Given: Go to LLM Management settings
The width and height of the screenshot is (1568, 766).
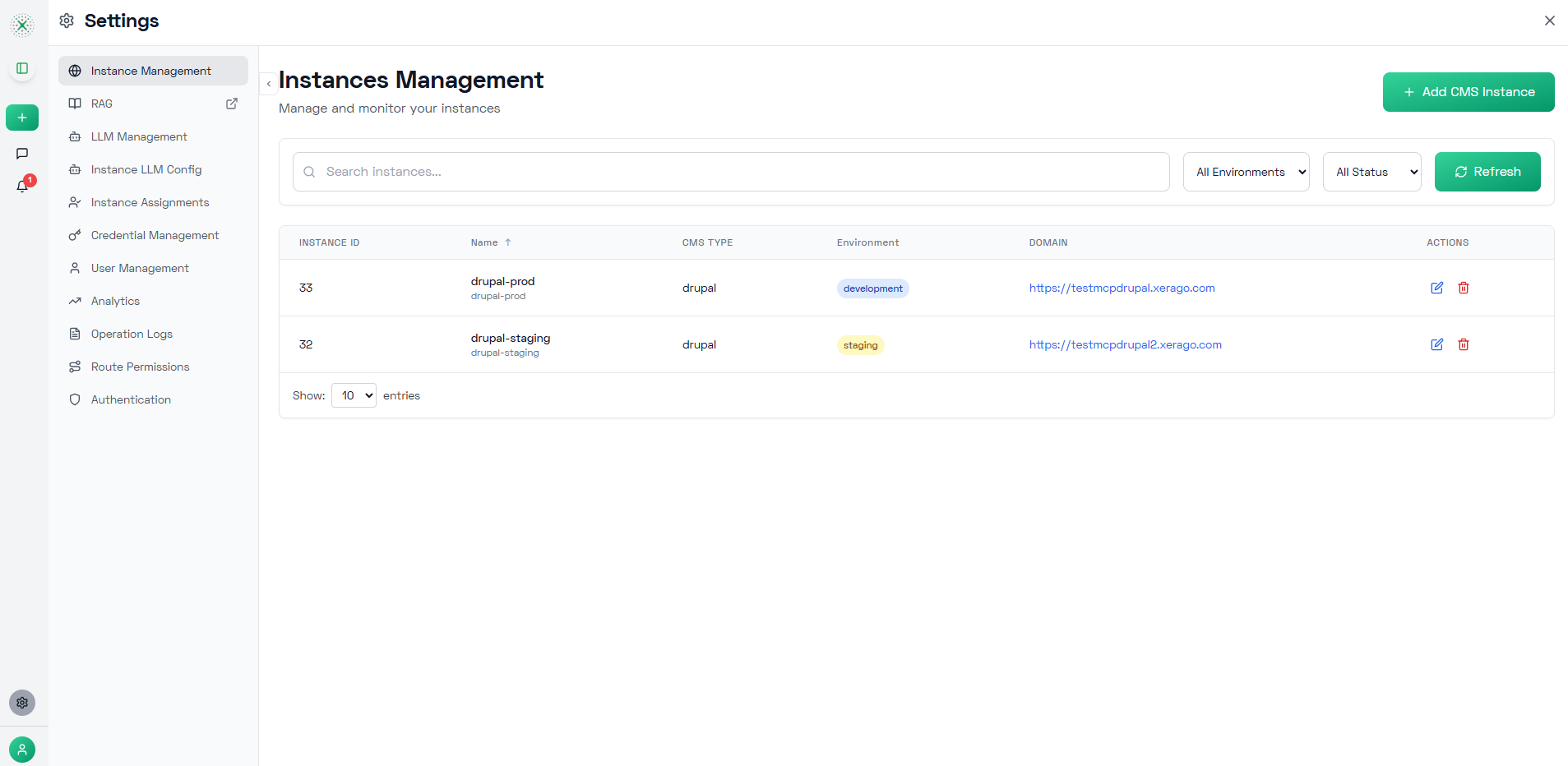Looking at the screenshot, I should pyautogui.click(x=139, y=136).
